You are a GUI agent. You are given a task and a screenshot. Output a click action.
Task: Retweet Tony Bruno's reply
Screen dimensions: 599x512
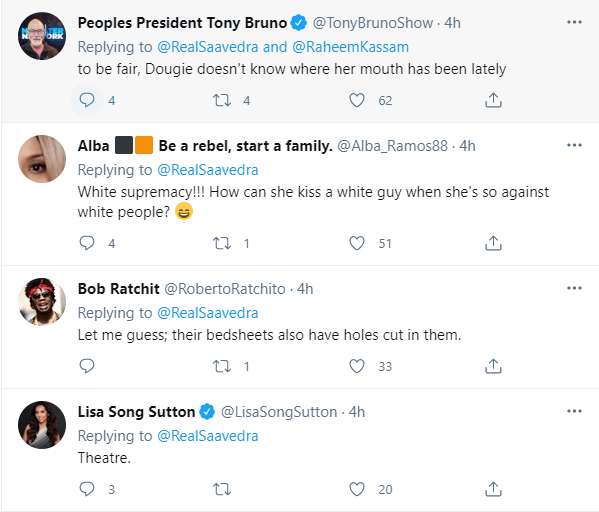[x=222, y=100]
